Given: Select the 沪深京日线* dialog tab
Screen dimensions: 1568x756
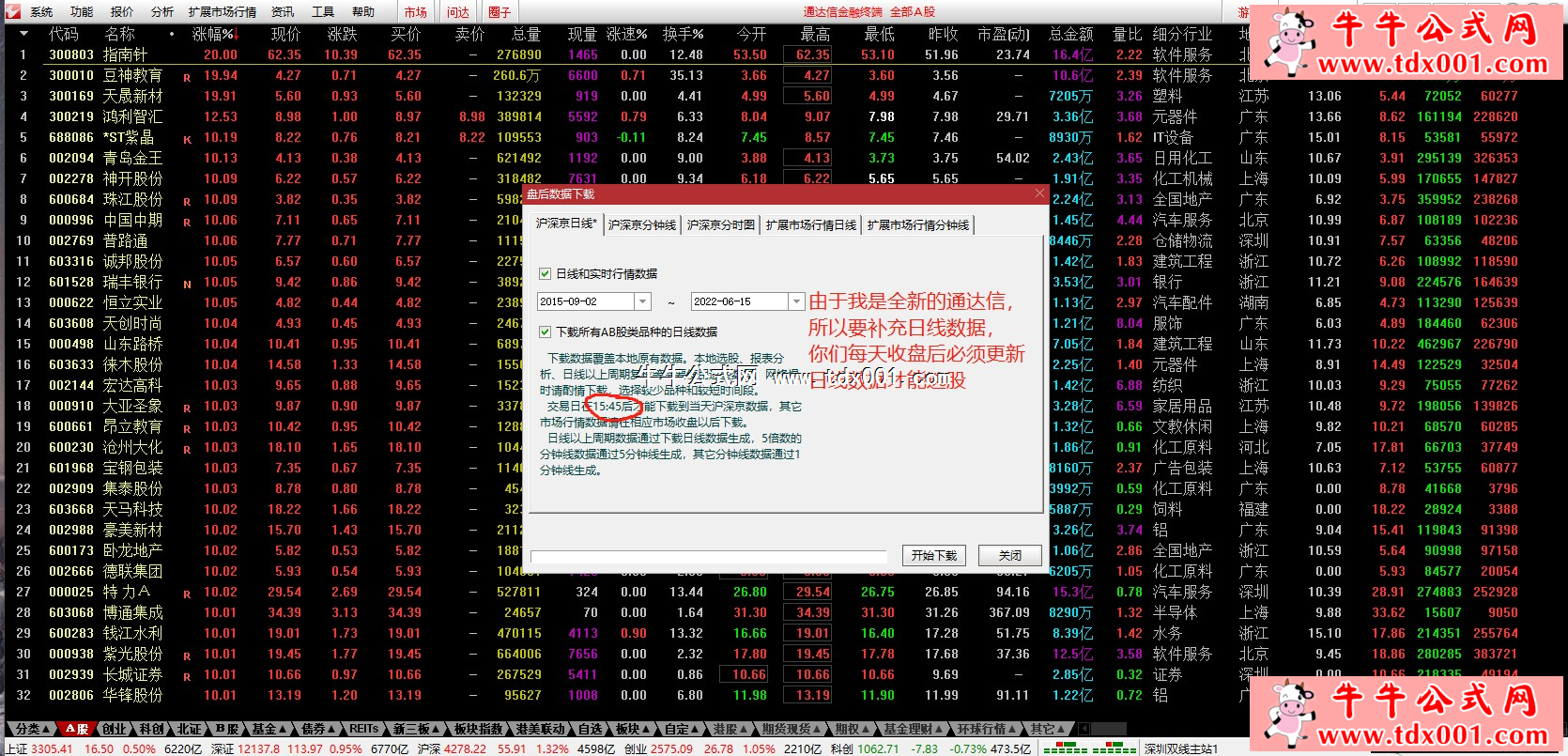Looking at the screenshot, I should tap(566, 224).
